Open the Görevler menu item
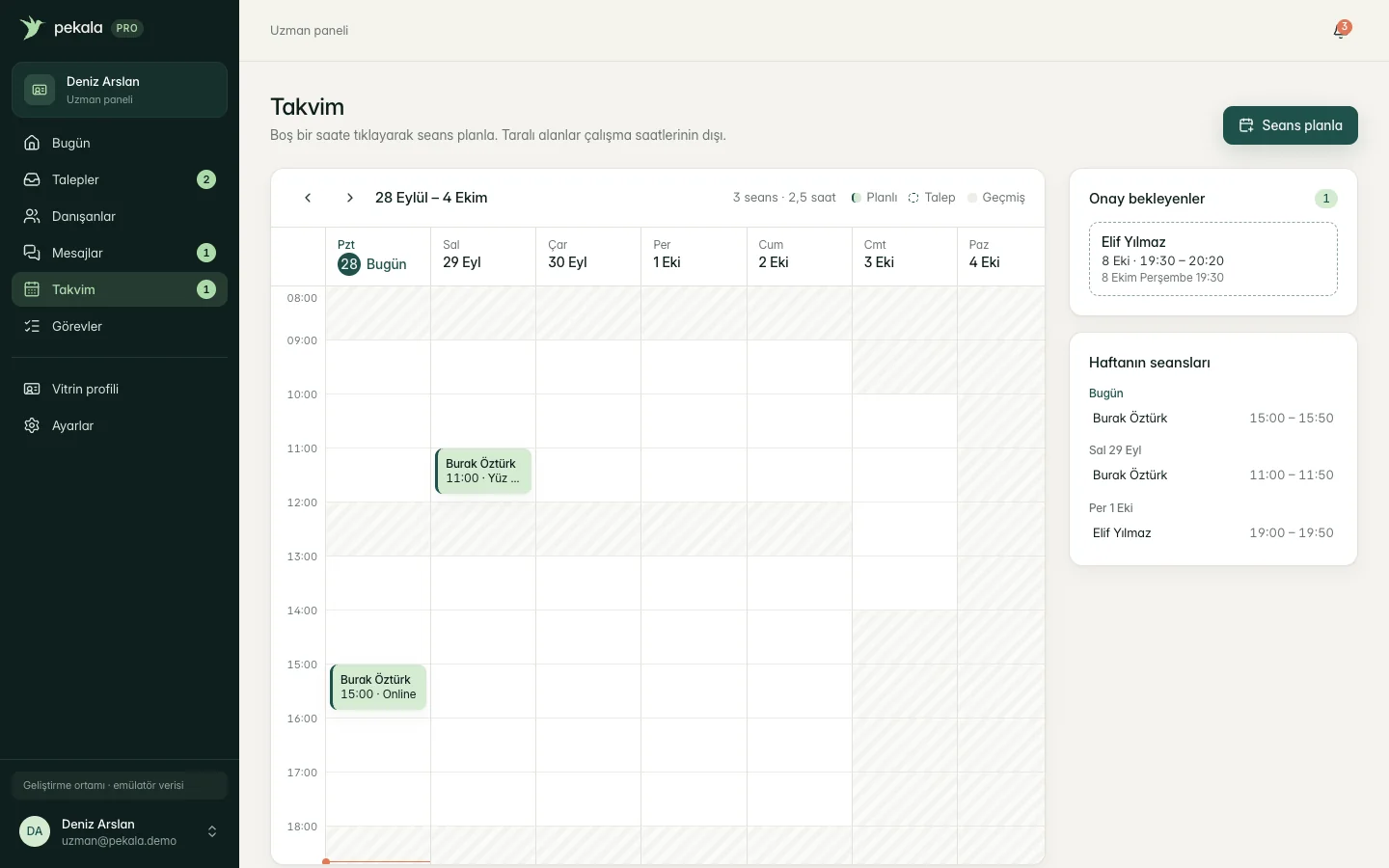The width and height of the screenshot is (1389, 868). pyautogui.click(x=120, y=326)
